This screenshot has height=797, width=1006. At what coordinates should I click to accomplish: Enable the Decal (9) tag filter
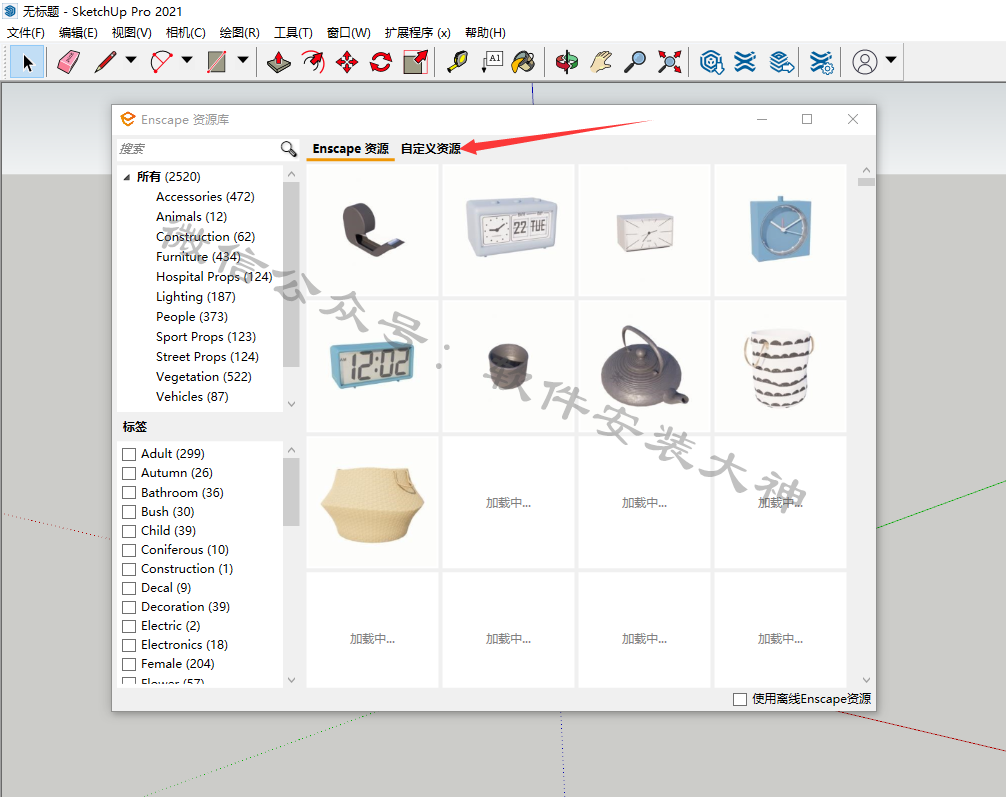point(129,588)
